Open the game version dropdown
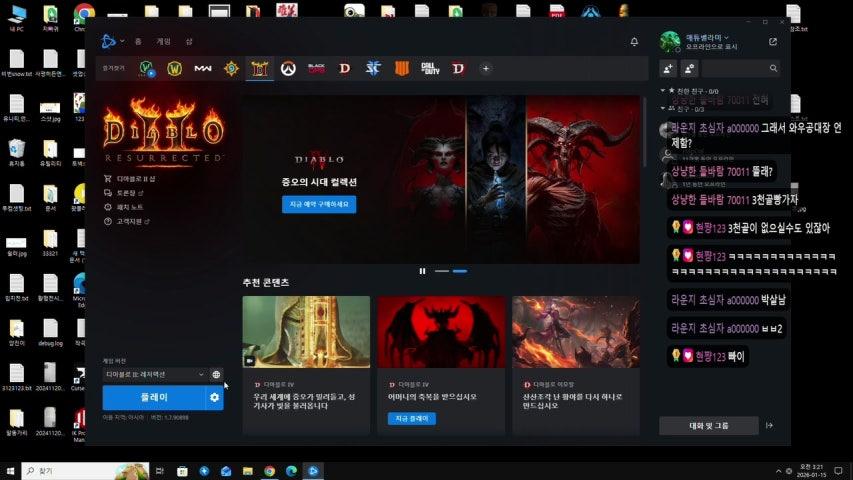This screenshot has height=480, width=853. tap(155, 374)
